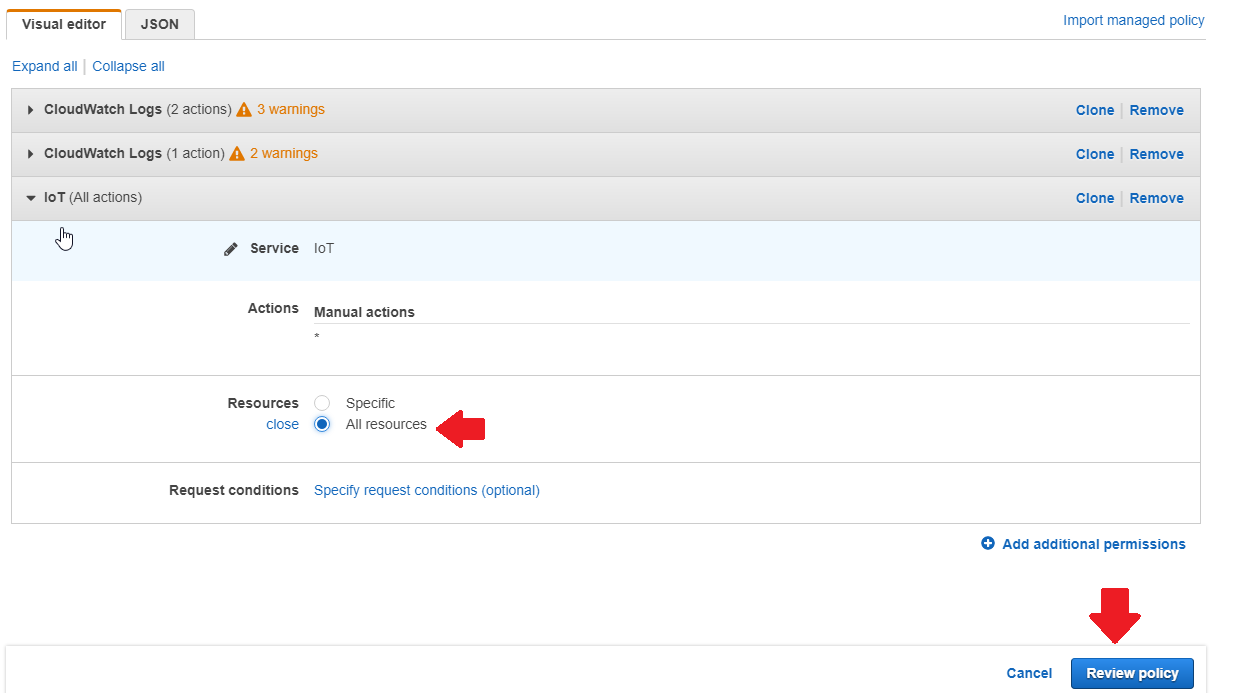
Task: Select the Specific resources radio button
Action: [x=322, y=403]
